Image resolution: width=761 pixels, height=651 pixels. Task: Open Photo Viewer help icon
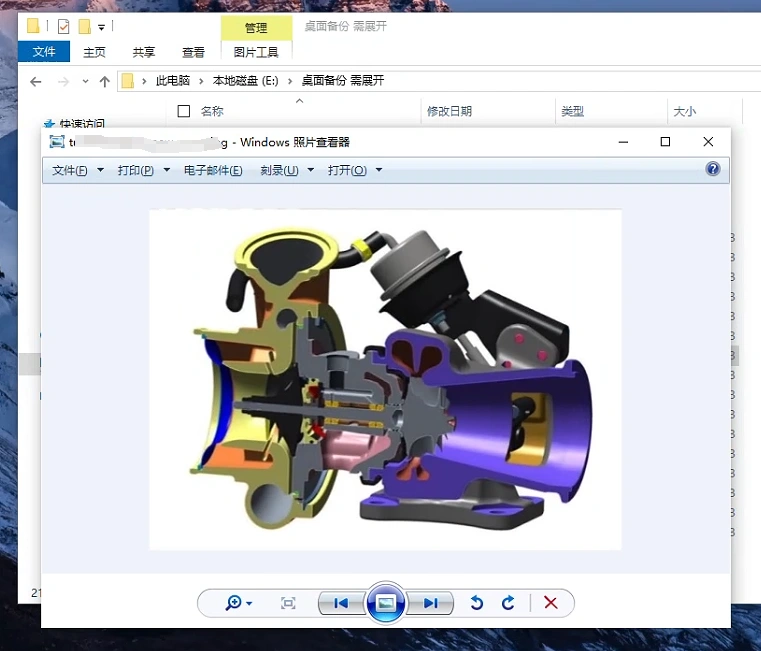(713, 169)
